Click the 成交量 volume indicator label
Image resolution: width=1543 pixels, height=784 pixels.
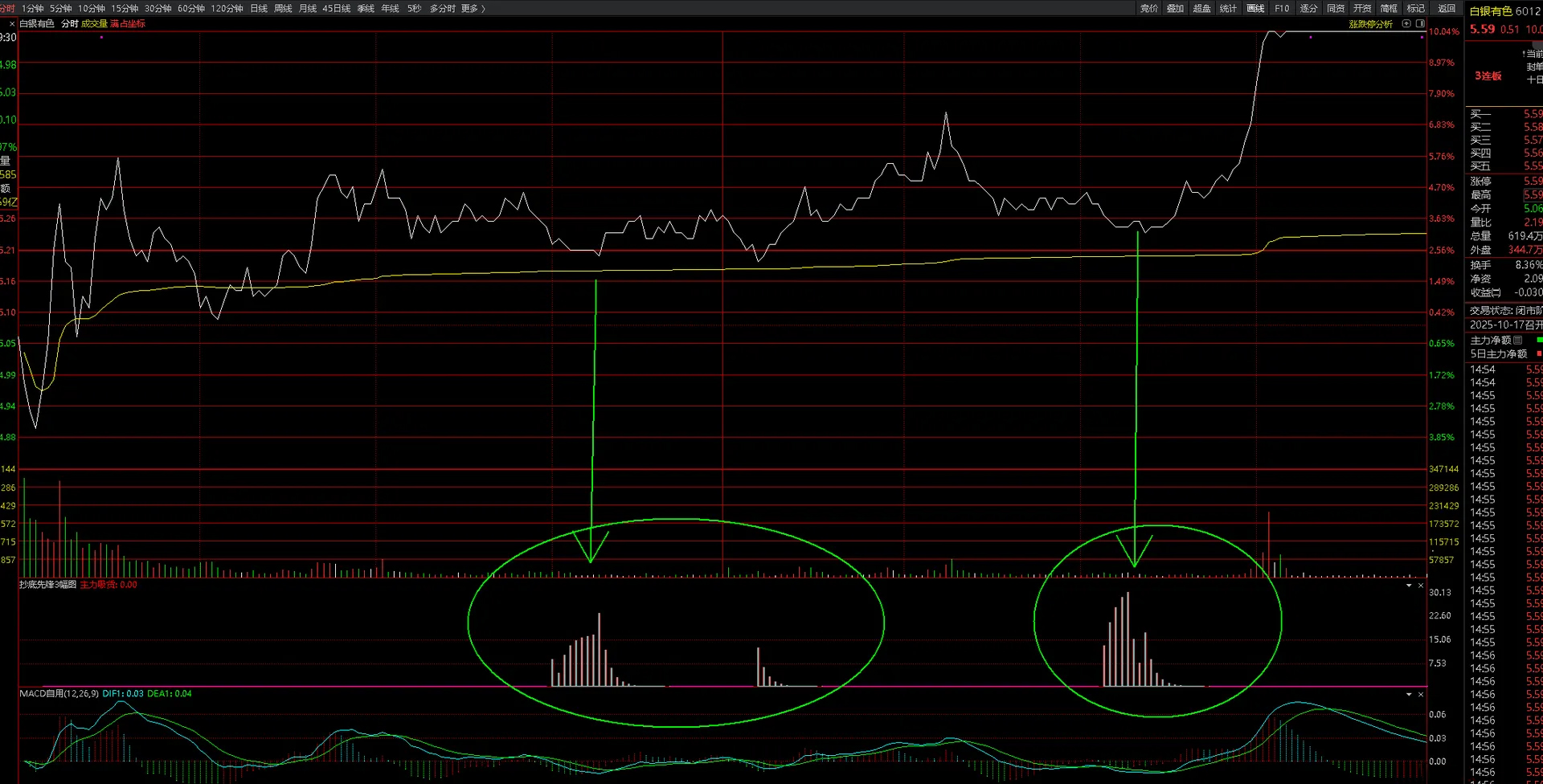click(94, 23)
